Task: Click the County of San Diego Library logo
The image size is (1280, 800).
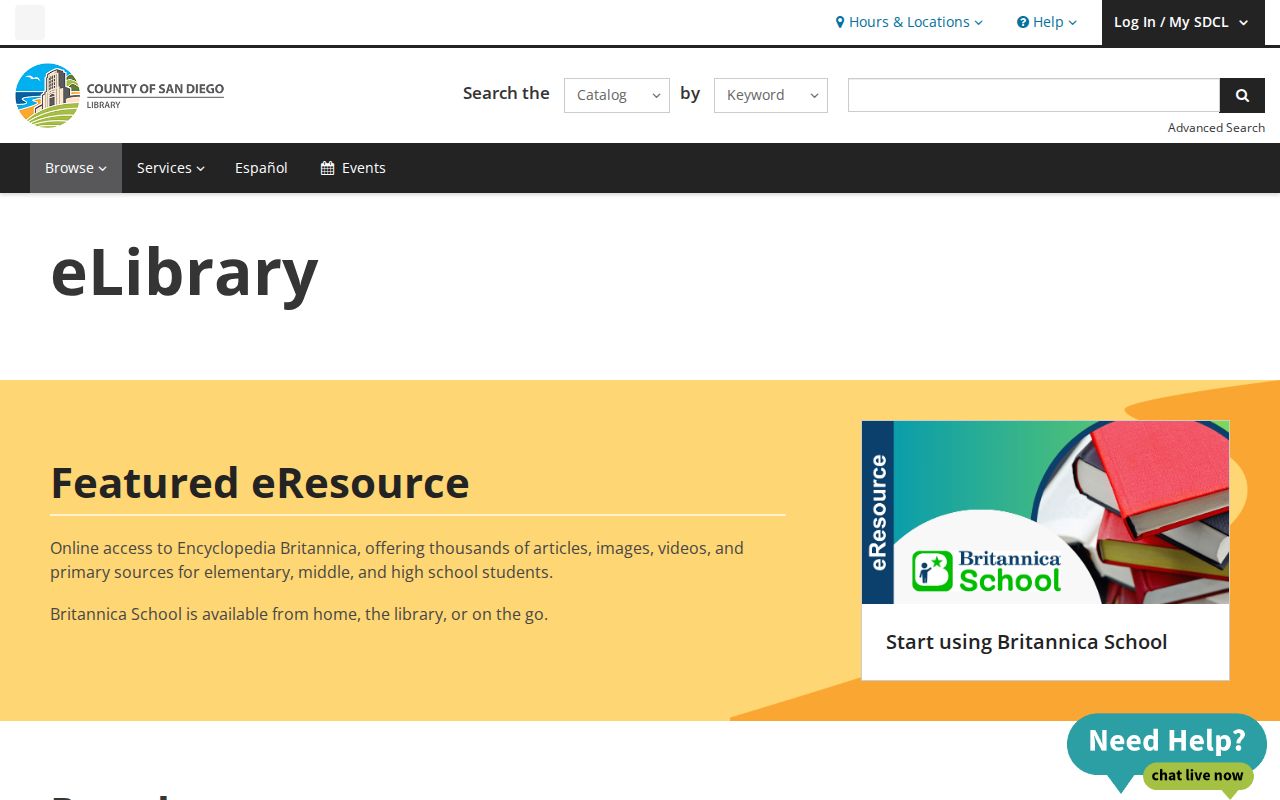Action: (120, 95)
